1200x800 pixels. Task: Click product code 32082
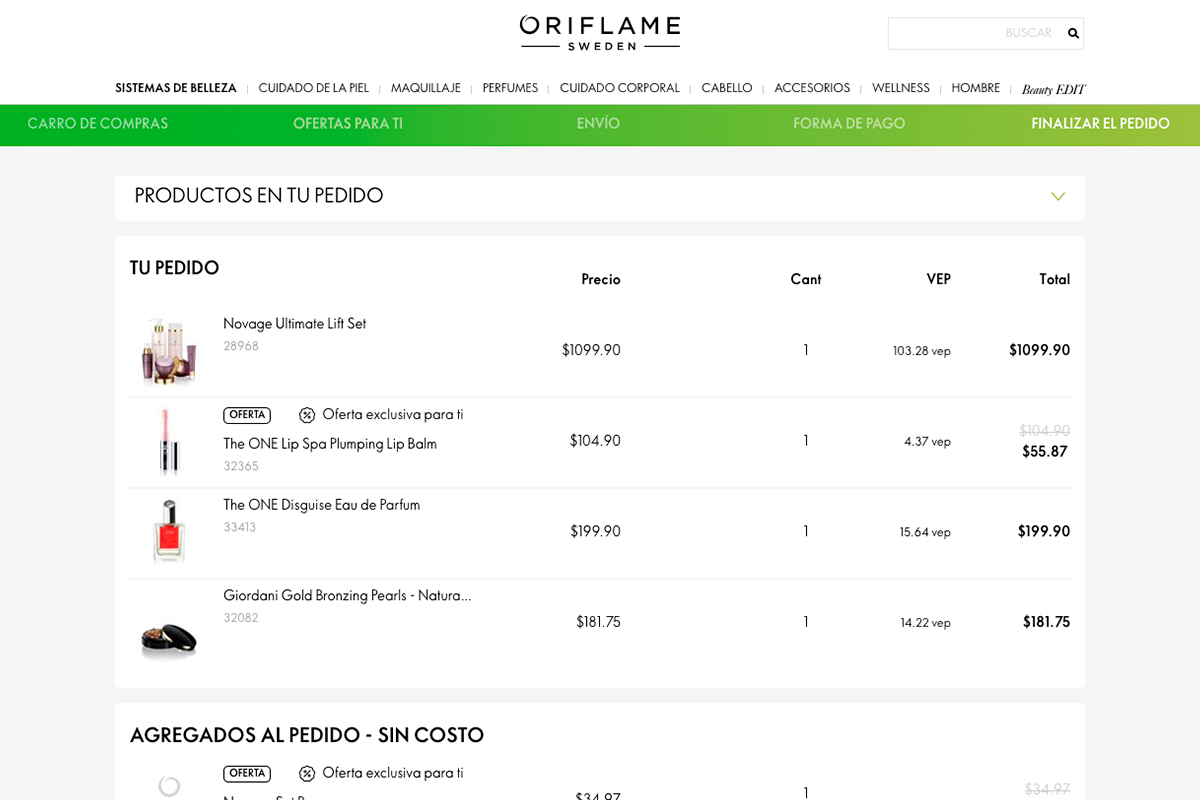click(x=241, y=618)
